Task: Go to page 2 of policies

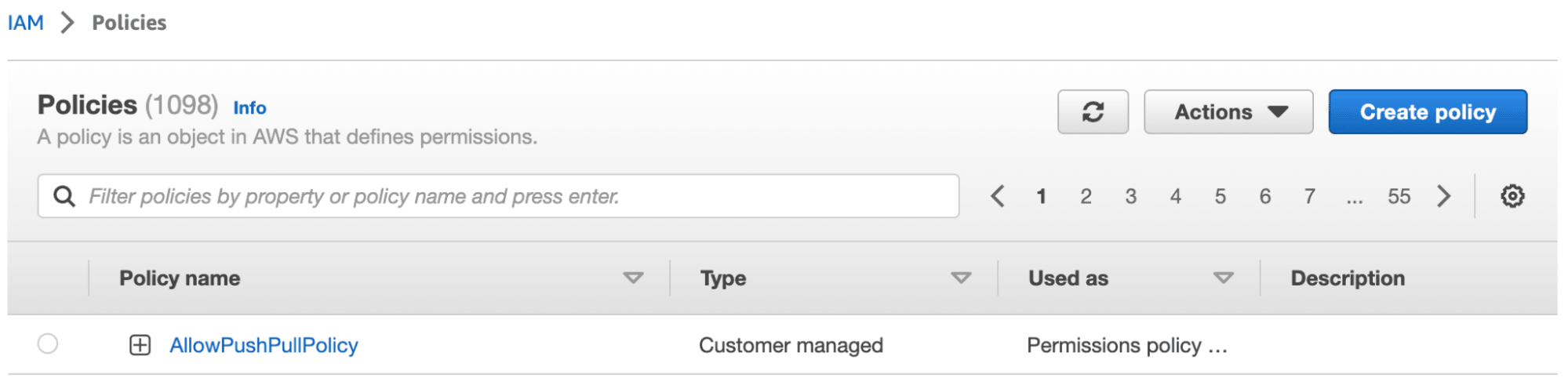Action: (1086, 196)
